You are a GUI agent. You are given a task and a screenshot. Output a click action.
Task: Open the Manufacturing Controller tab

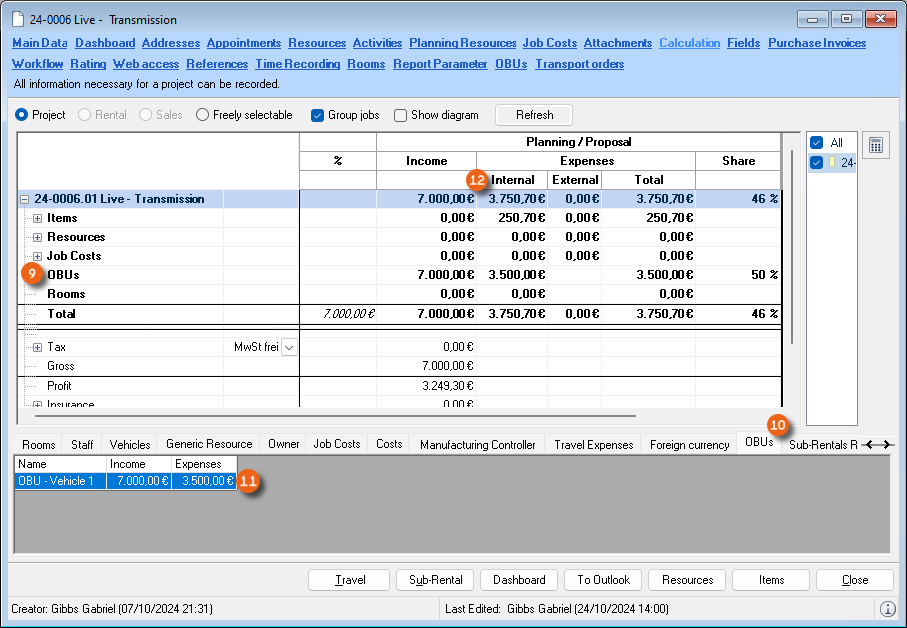coord(477,445)
